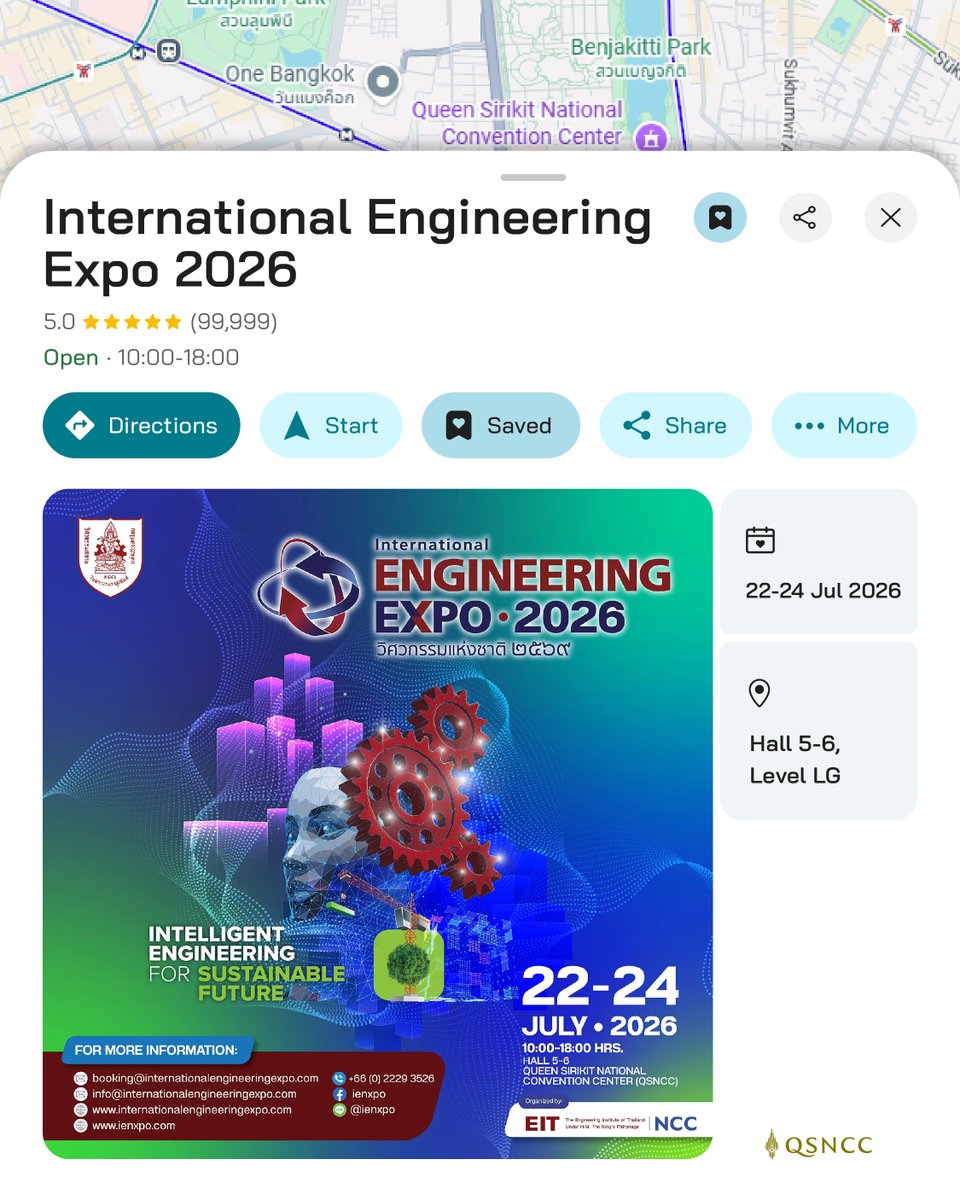Close the place details sheet
The width and height of the screenshot is (960, 1200).
[890, 218]
